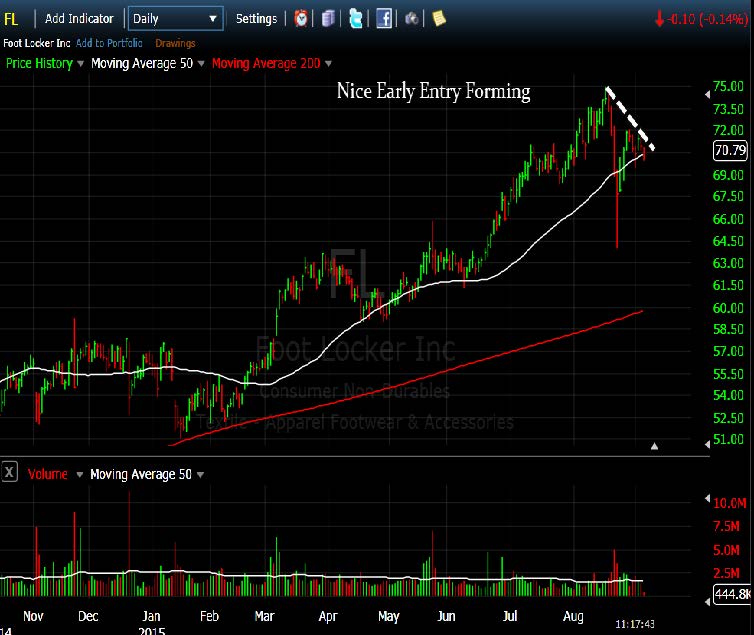Click the camera snapshot icon
The width and height of the screenshot is (754, 635).
tap(412, 19)
